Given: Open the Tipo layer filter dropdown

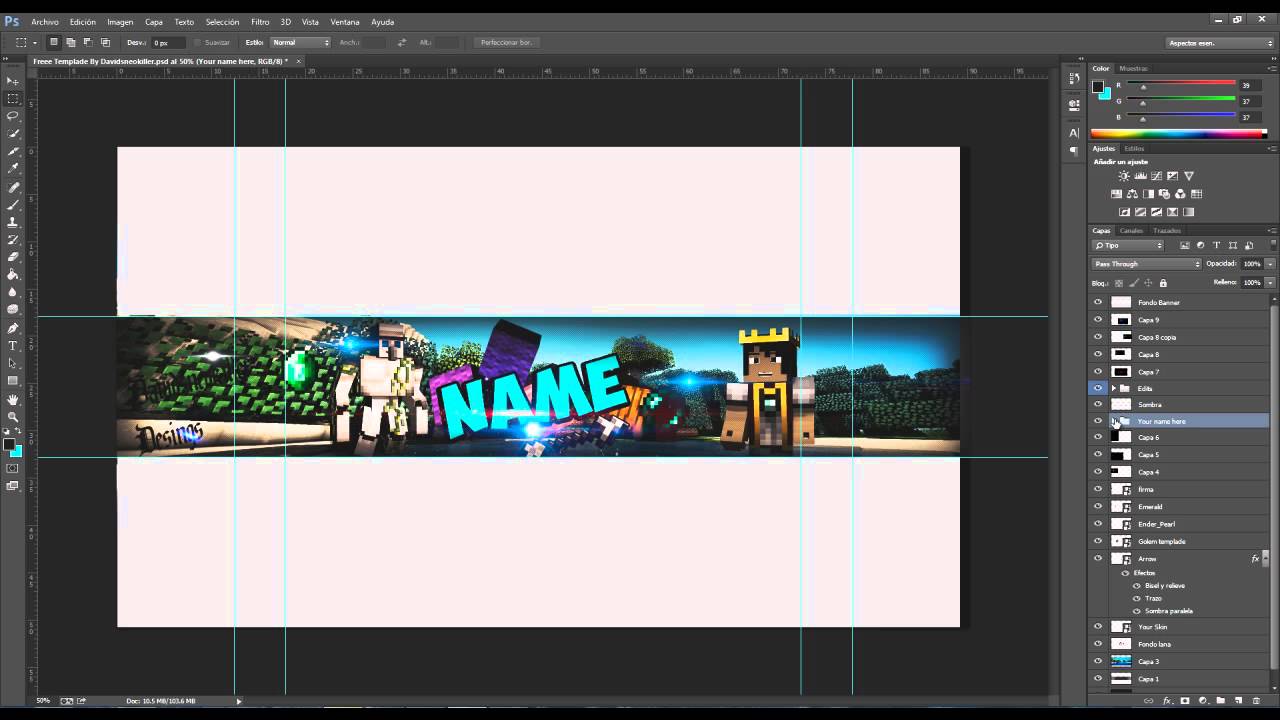Looking at the screenshot, I should pos(1128,245).
